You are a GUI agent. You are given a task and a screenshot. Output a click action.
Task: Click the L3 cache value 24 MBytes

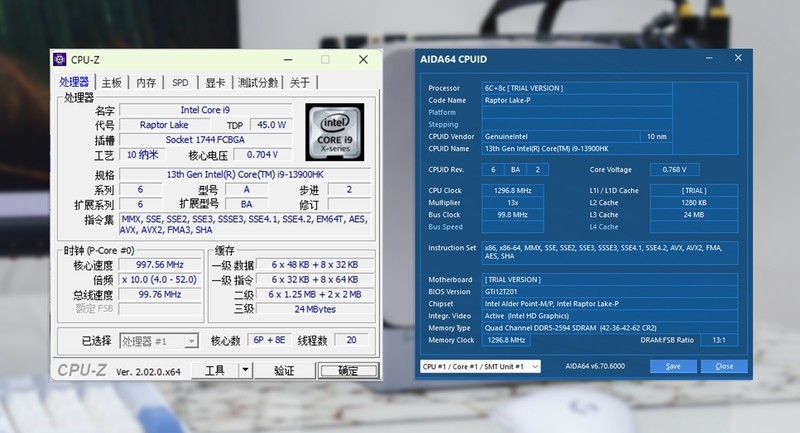coord(315,309)
